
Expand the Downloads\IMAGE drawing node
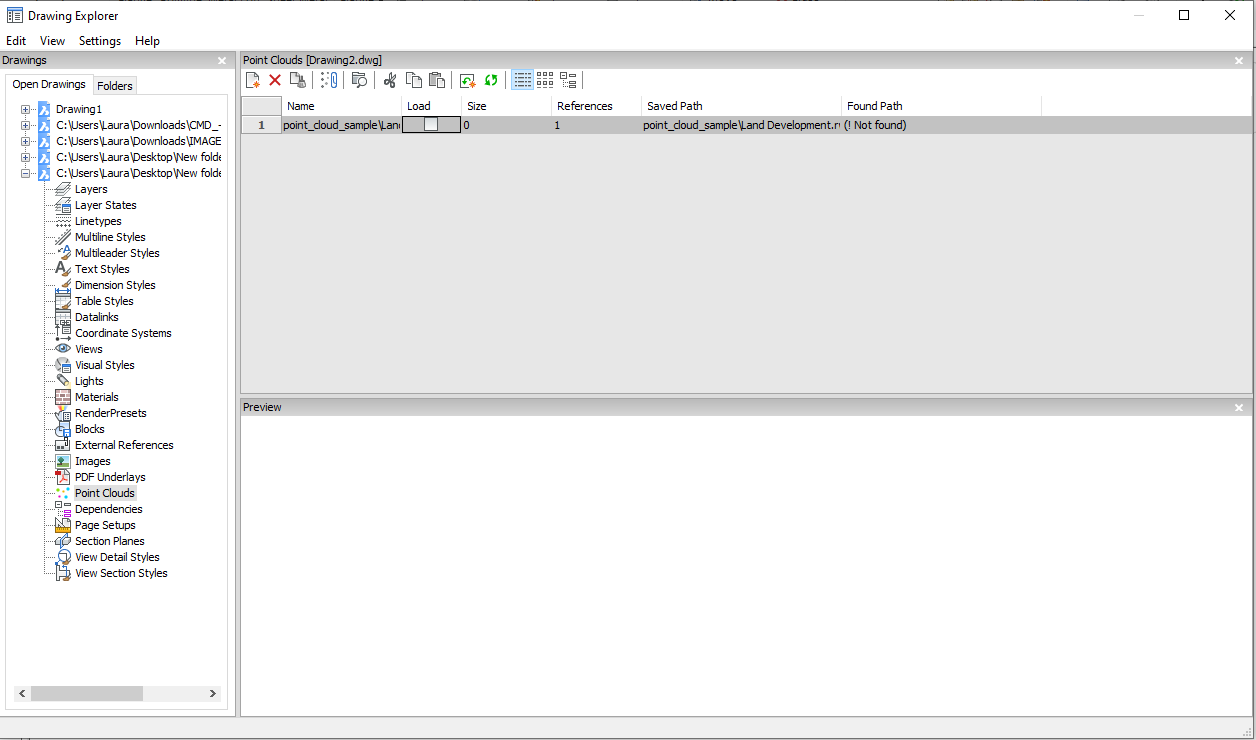26,141
